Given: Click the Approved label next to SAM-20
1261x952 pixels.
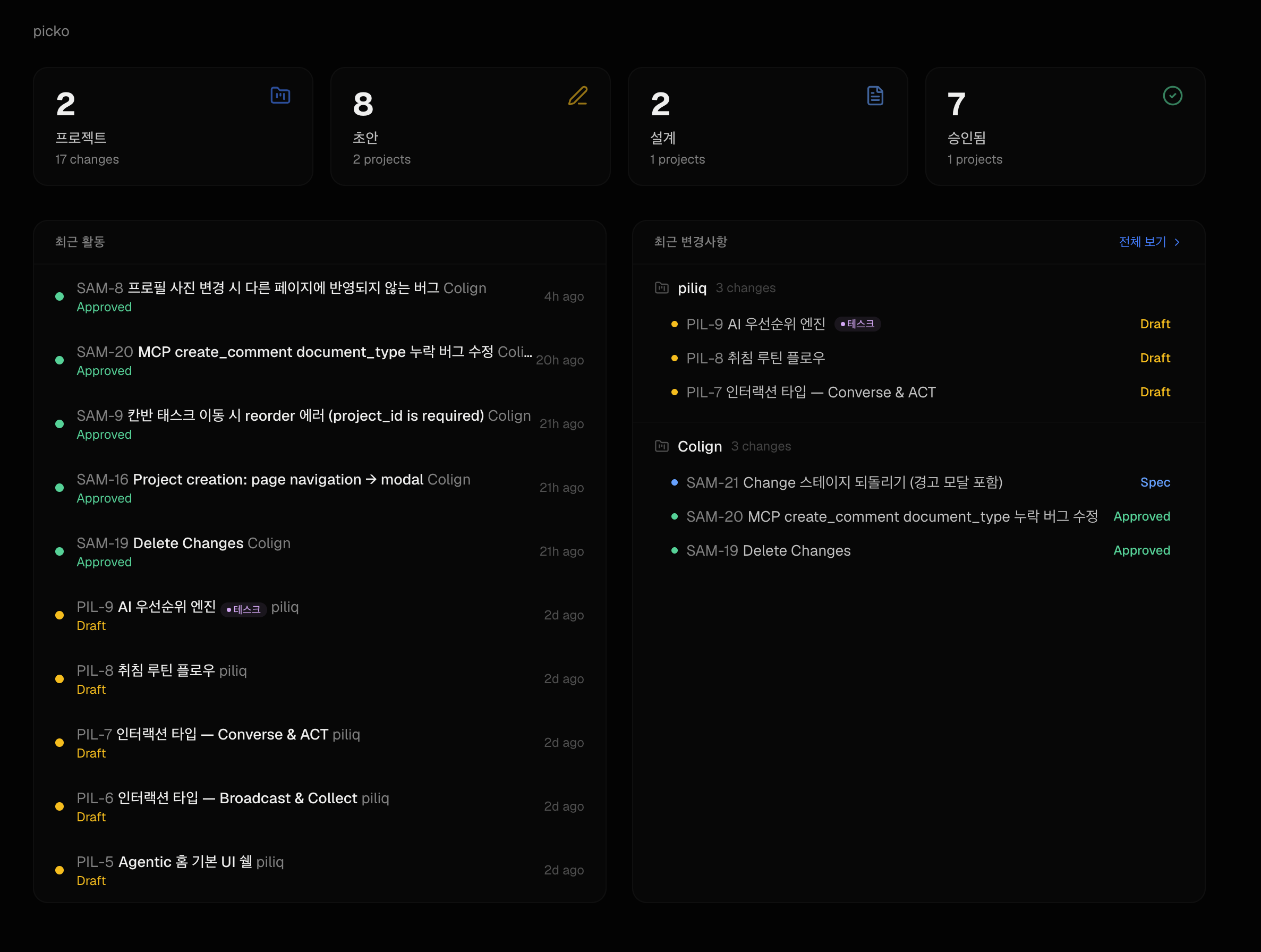Looking at the screenshot, I should [x=1142, y=516].
